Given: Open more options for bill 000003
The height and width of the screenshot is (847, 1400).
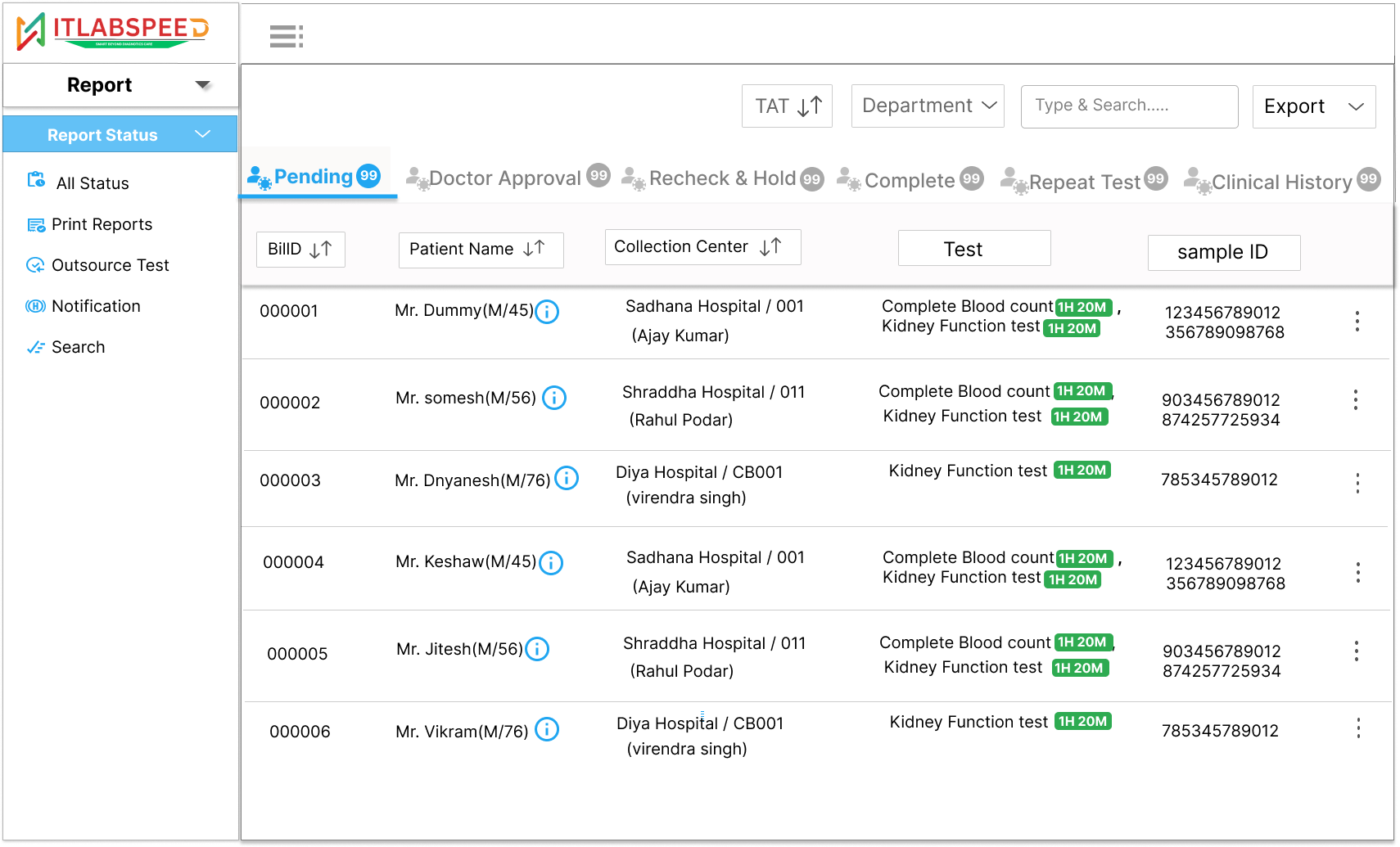Looking at the screenshot, I should coord(1357,483).
